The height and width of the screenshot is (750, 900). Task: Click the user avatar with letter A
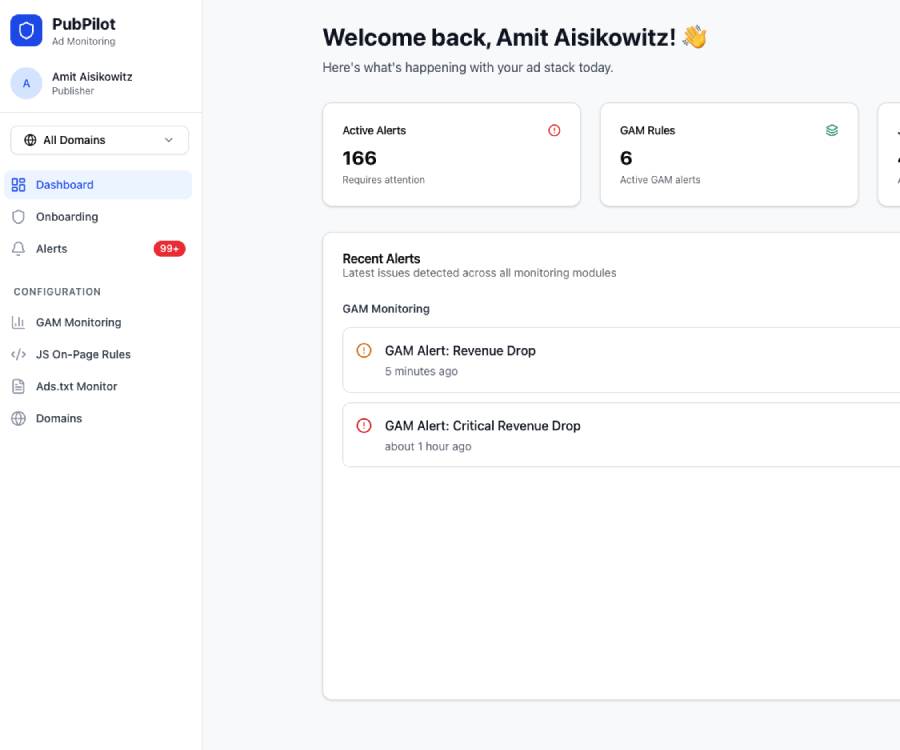(26, 83)
